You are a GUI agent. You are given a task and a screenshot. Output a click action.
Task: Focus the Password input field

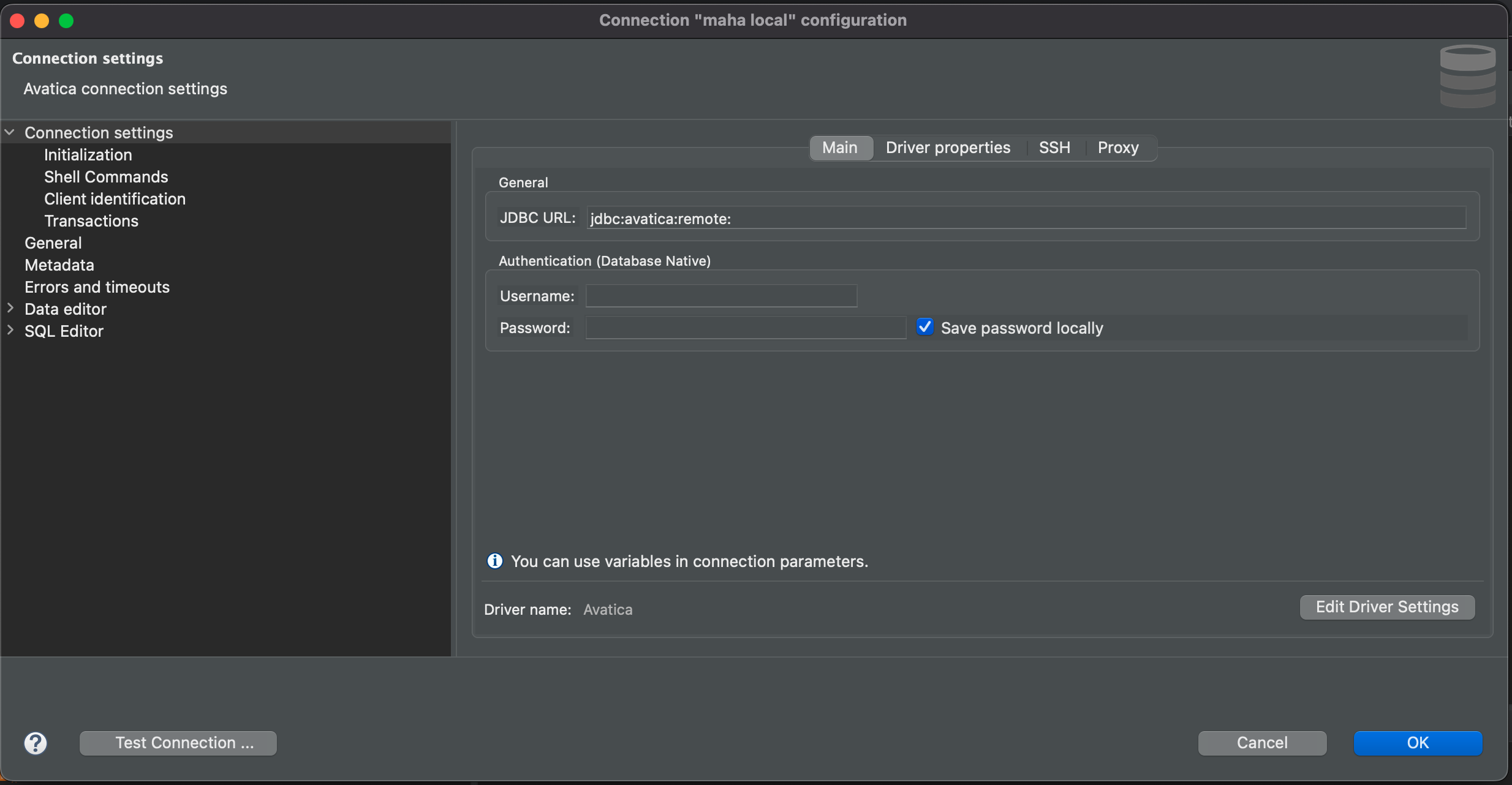point(746,328)
